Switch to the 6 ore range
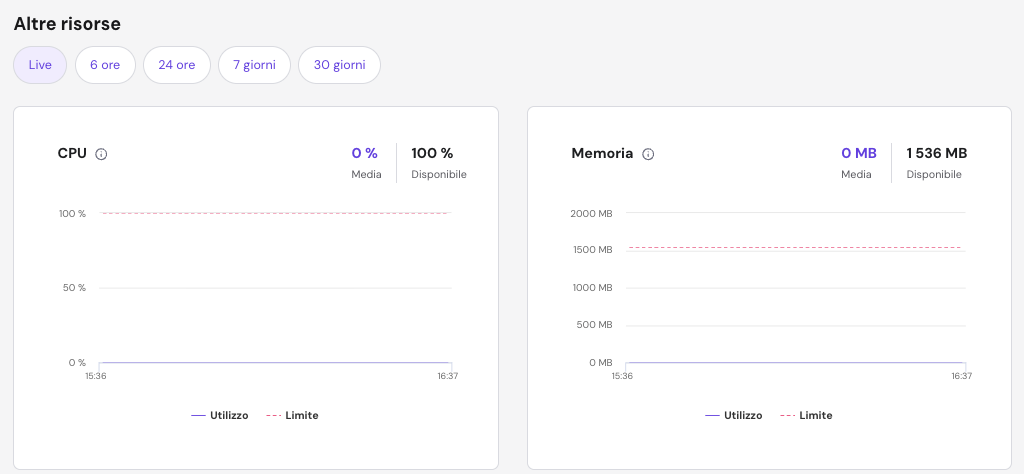 point(105,65)
